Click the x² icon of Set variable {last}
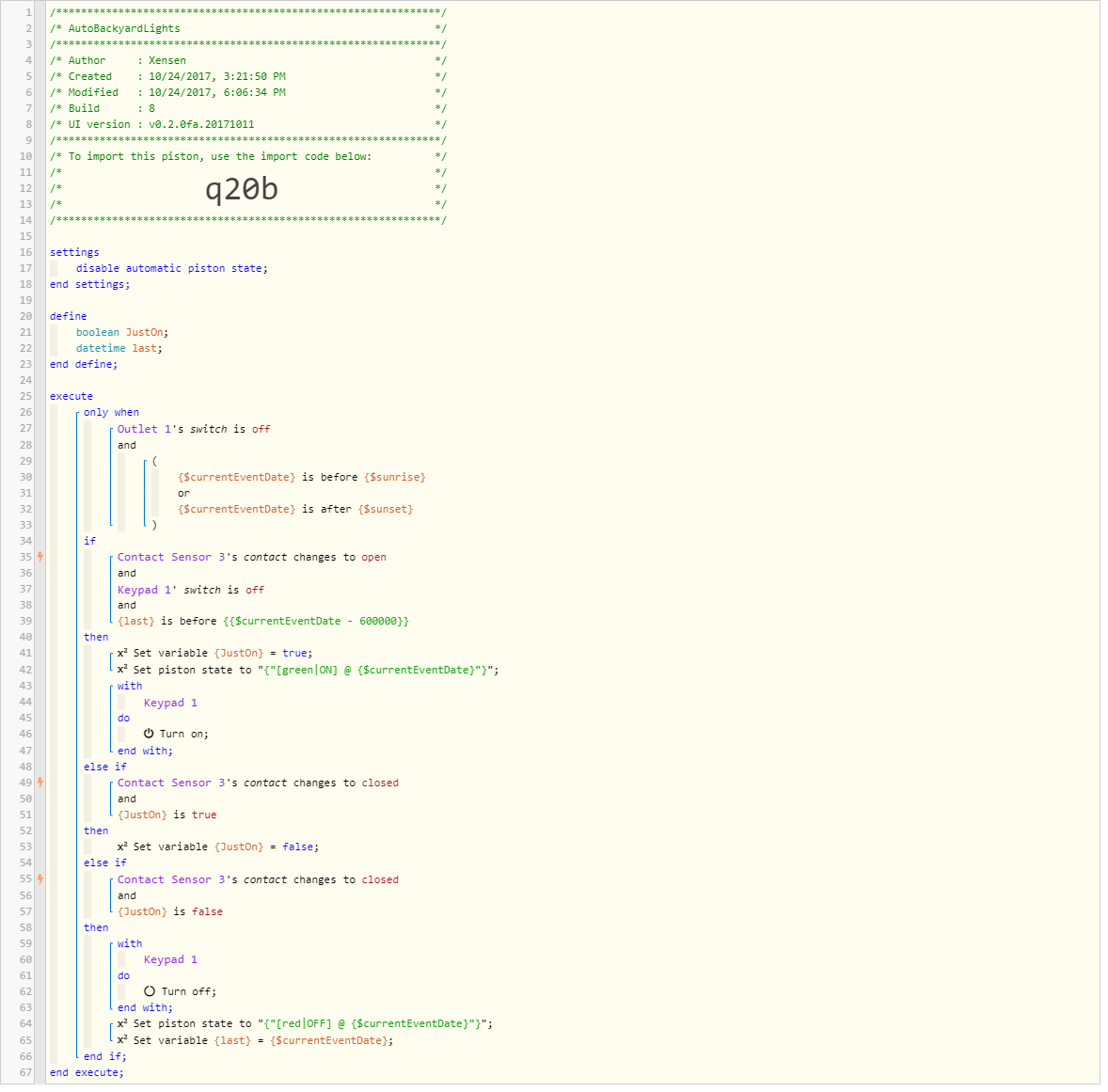Image resolution: width=1108 pixels, height=1092 pixels. [x=122, y=1040]
